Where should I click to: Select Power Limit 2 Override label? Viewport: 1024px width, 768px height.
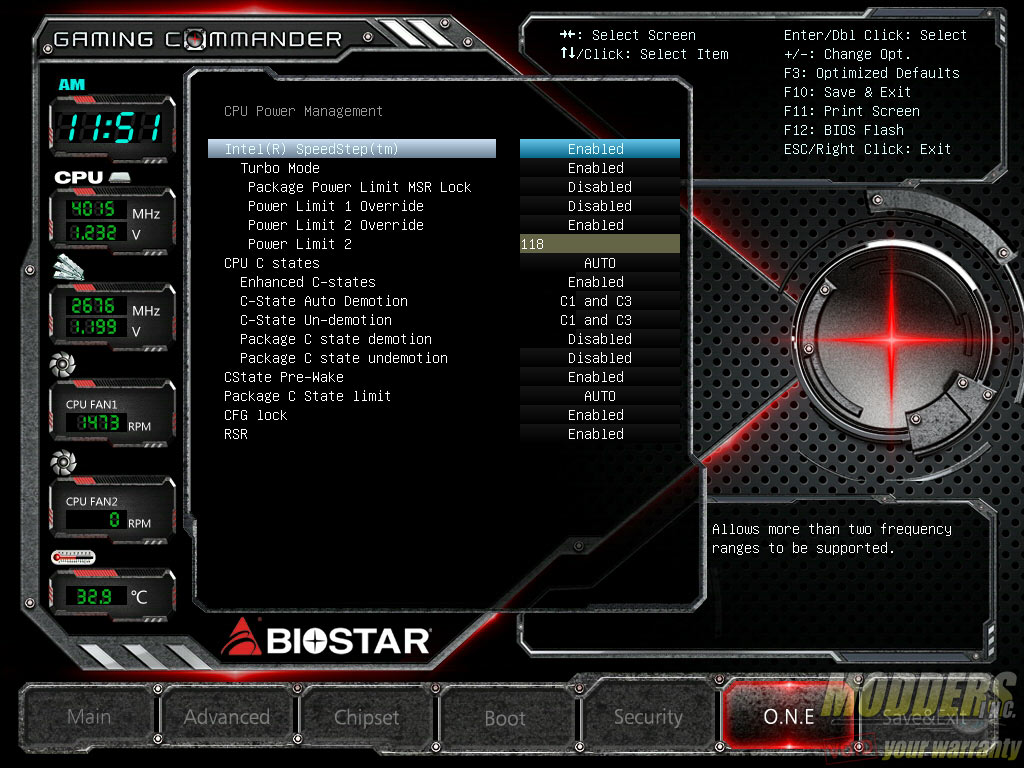point(336,225)
